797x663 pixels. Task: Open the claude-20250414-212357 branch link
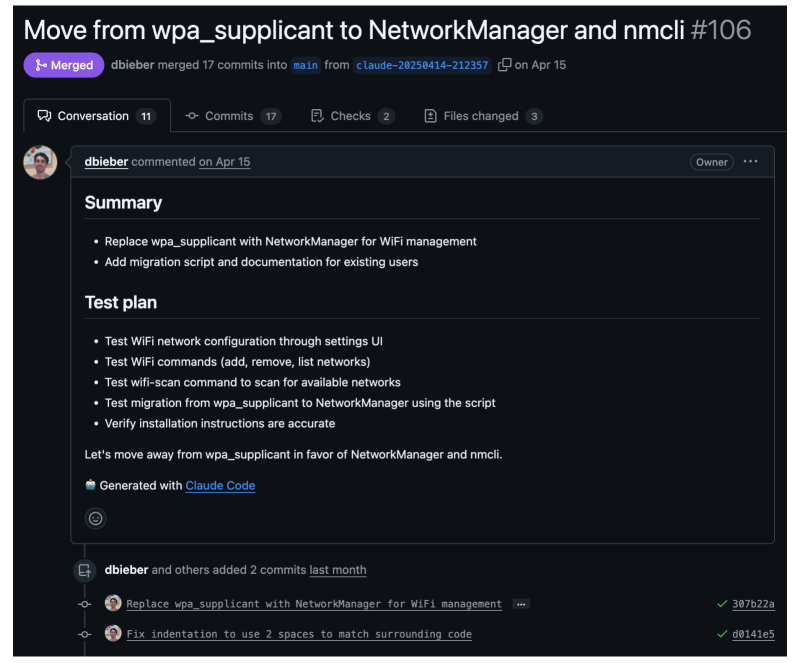pos(422,66)
